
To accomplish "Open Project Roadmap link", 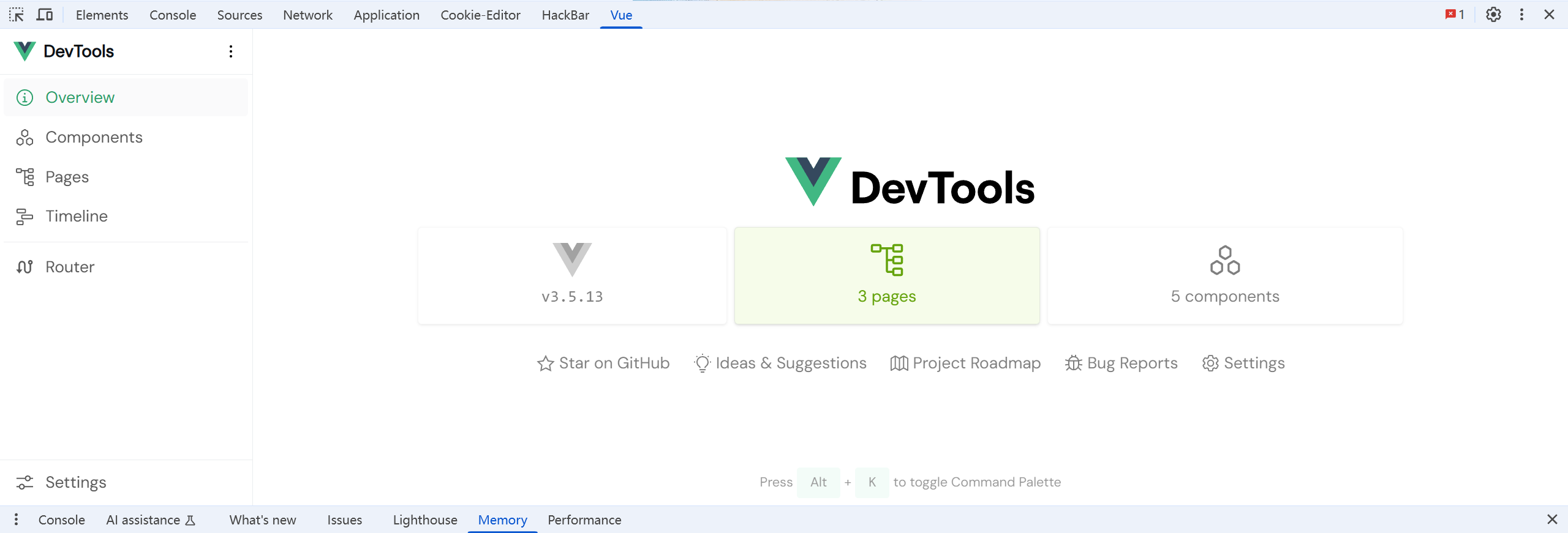I will (x=965, y=363).
